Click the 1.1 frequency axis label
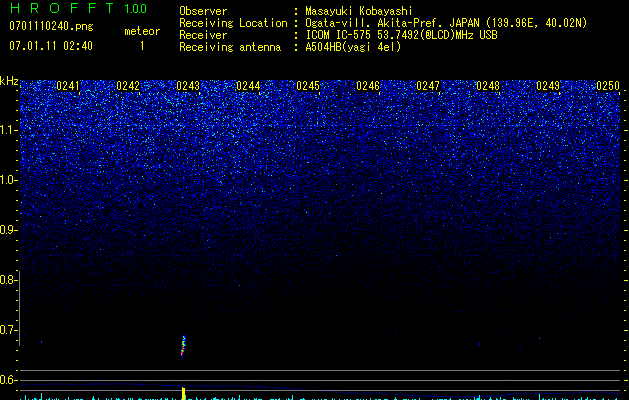 click(8, 130)
